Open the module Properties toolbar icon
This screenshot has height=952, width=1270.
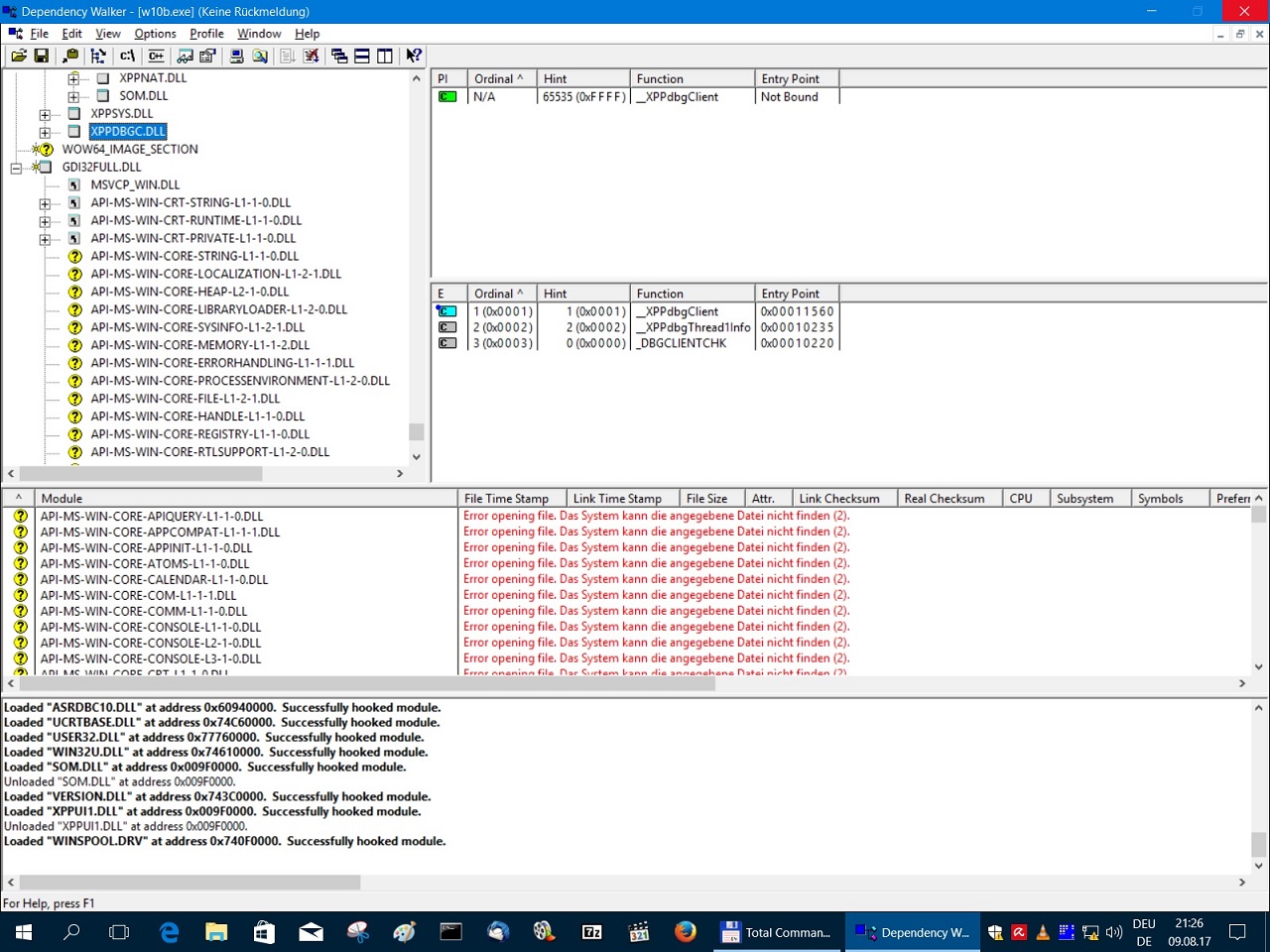click(207, 56)
